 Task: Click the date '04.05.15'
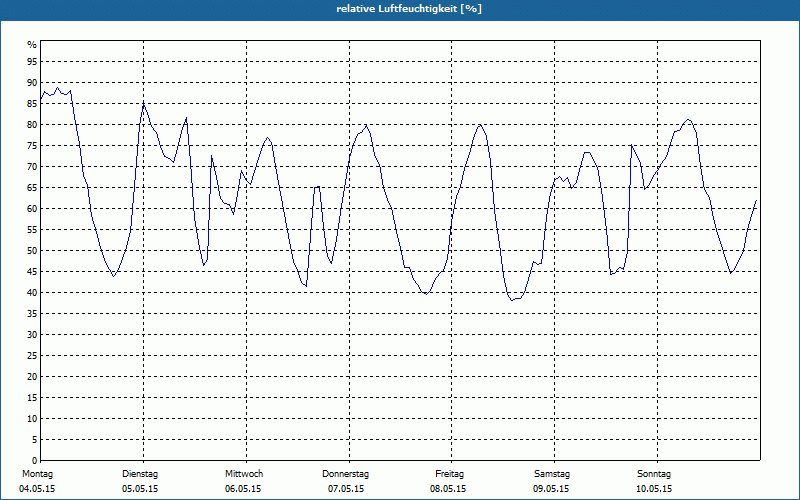click(x=37, y=489)
